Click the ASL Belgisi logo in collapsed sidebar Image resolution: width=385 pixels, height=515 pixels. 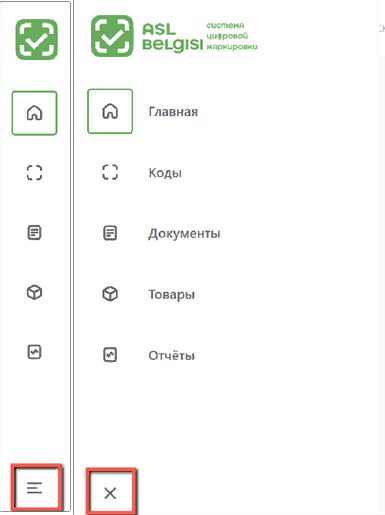coord(36,39)
